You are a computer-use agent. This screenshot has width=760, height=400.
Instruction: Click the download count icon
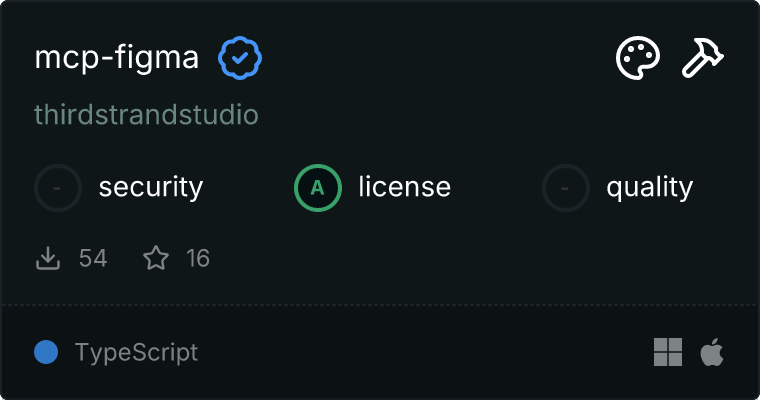pyautogui.click(x=48, y=259)
